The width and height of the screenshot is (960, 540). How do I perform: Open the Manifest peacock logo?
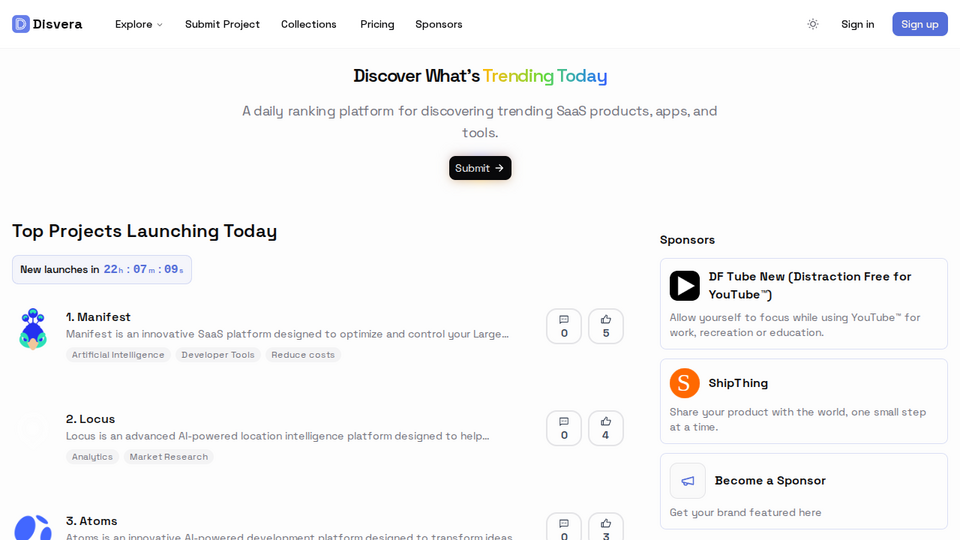tap(33, 329)
